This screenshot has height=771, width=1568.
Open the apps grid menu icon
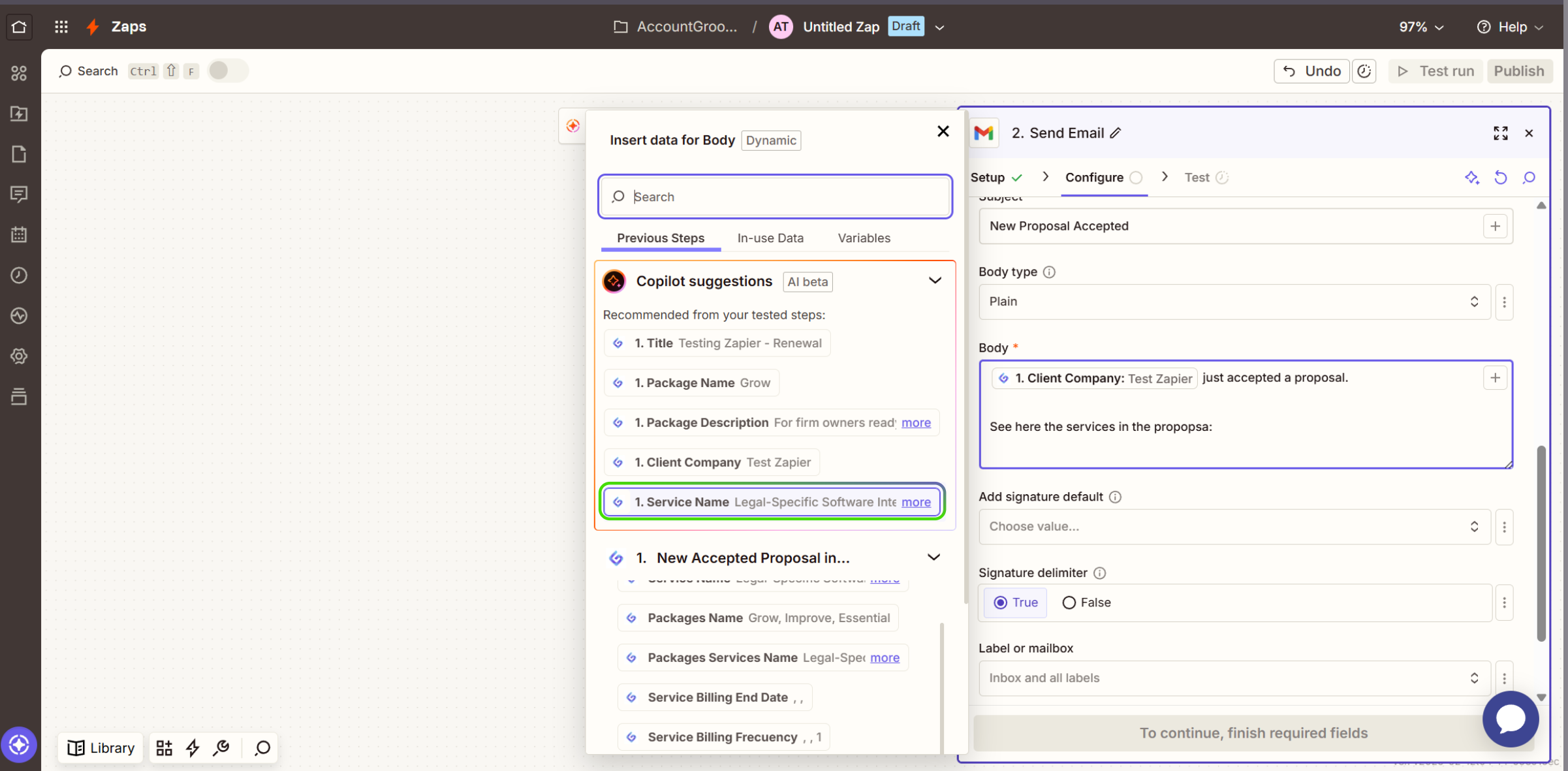pyautogui.click(x=61, y=27)
